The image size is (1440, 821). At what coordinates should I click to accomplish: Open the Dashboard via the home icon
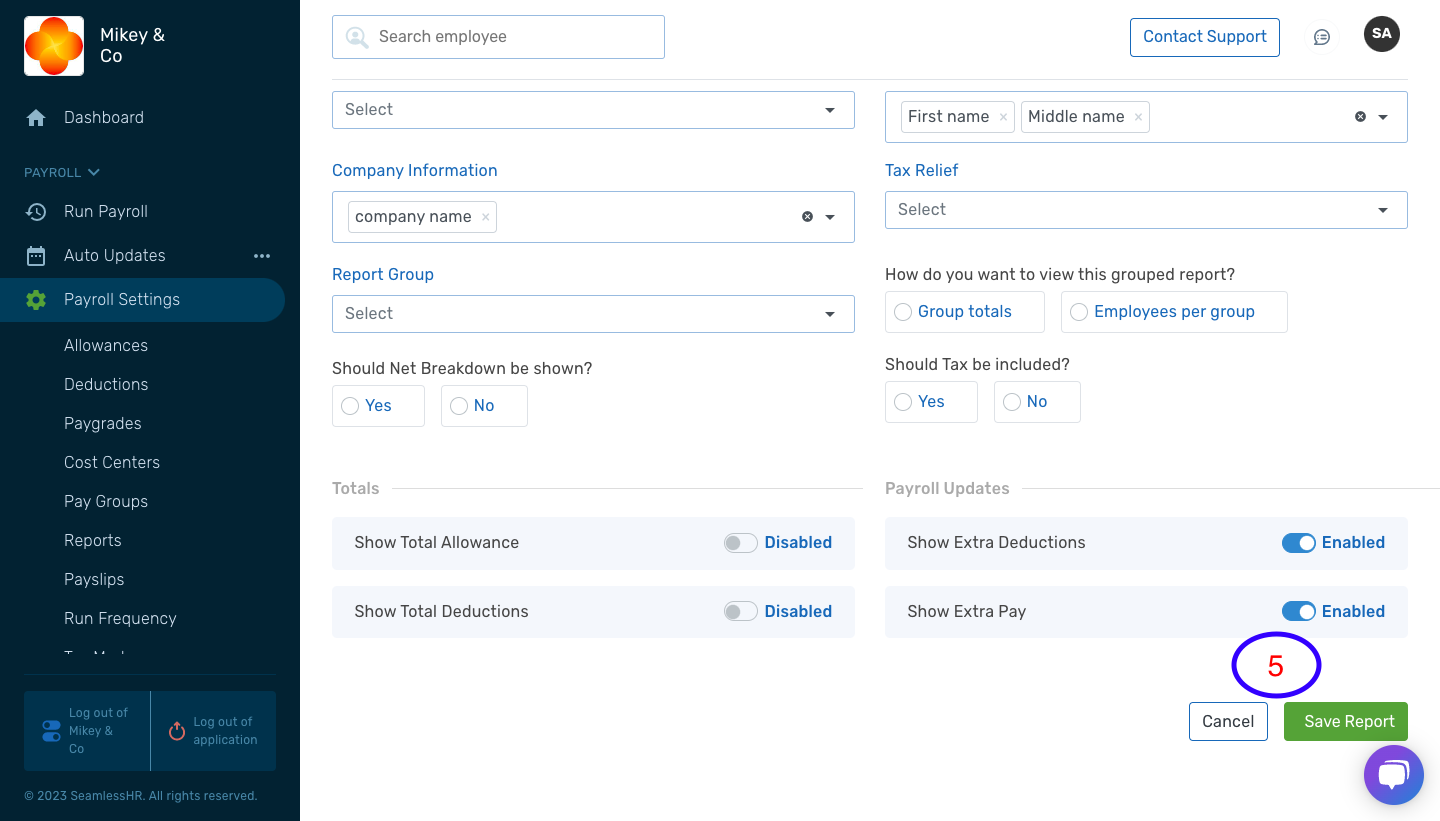pyautogui.click(x=37, y=117)
